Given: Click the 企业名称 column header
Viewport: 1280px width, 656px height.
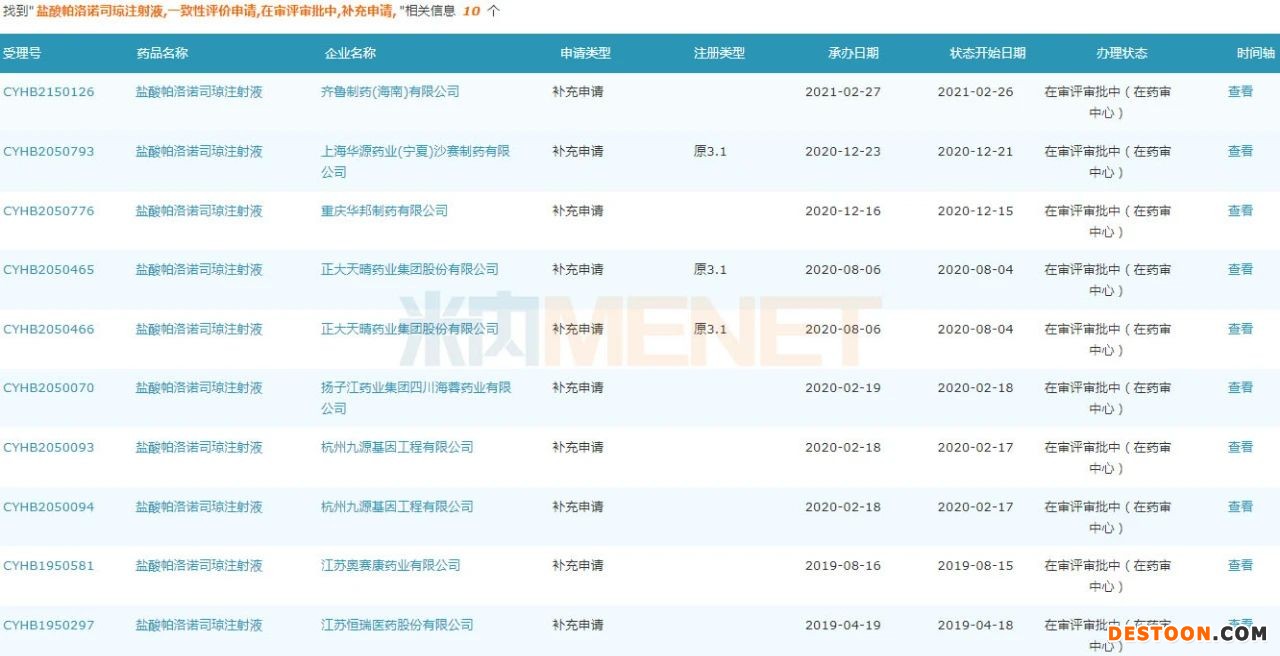Looking at the screenshot, I should pos(350,53).
